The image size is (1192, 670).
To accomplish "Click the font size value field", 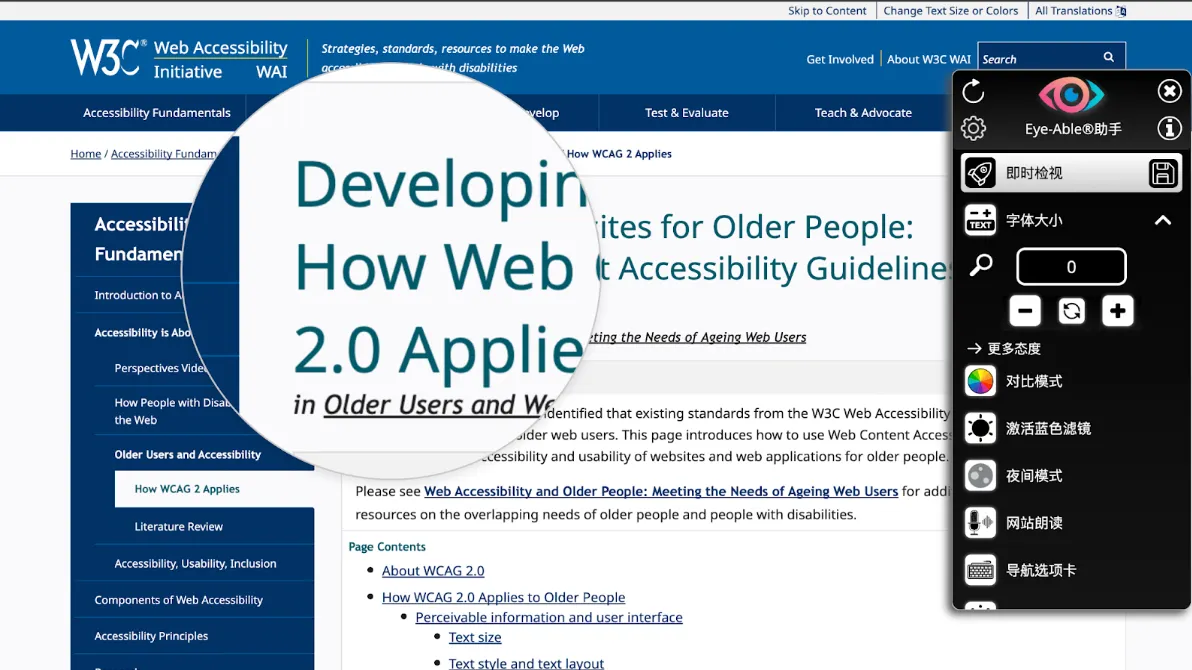I will tap(1071, 267).
